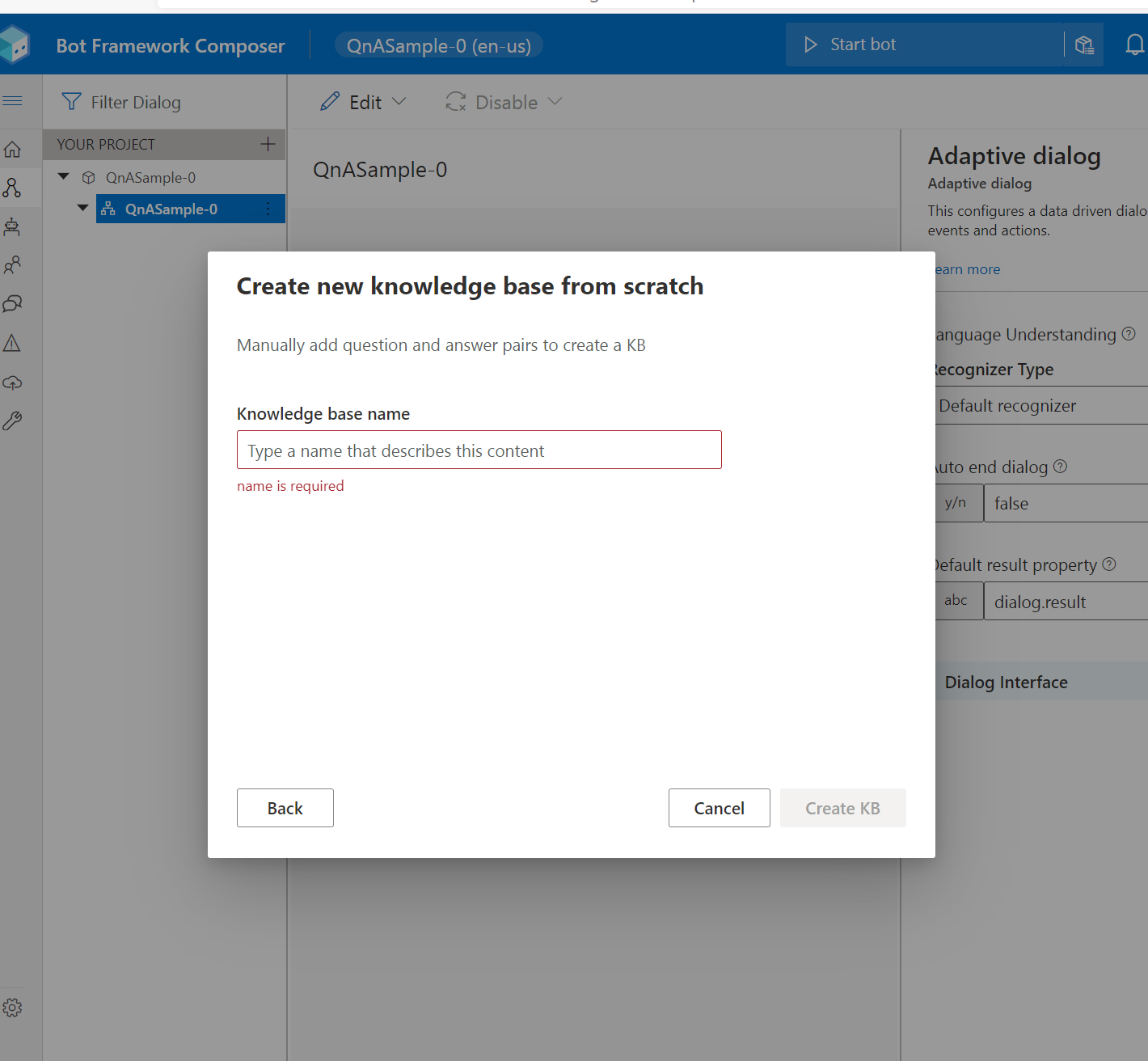Image resolution: width=1148 pixels, height=1061 pixels.
Task: Open the Edit dropdown menu
Action: 363,102
